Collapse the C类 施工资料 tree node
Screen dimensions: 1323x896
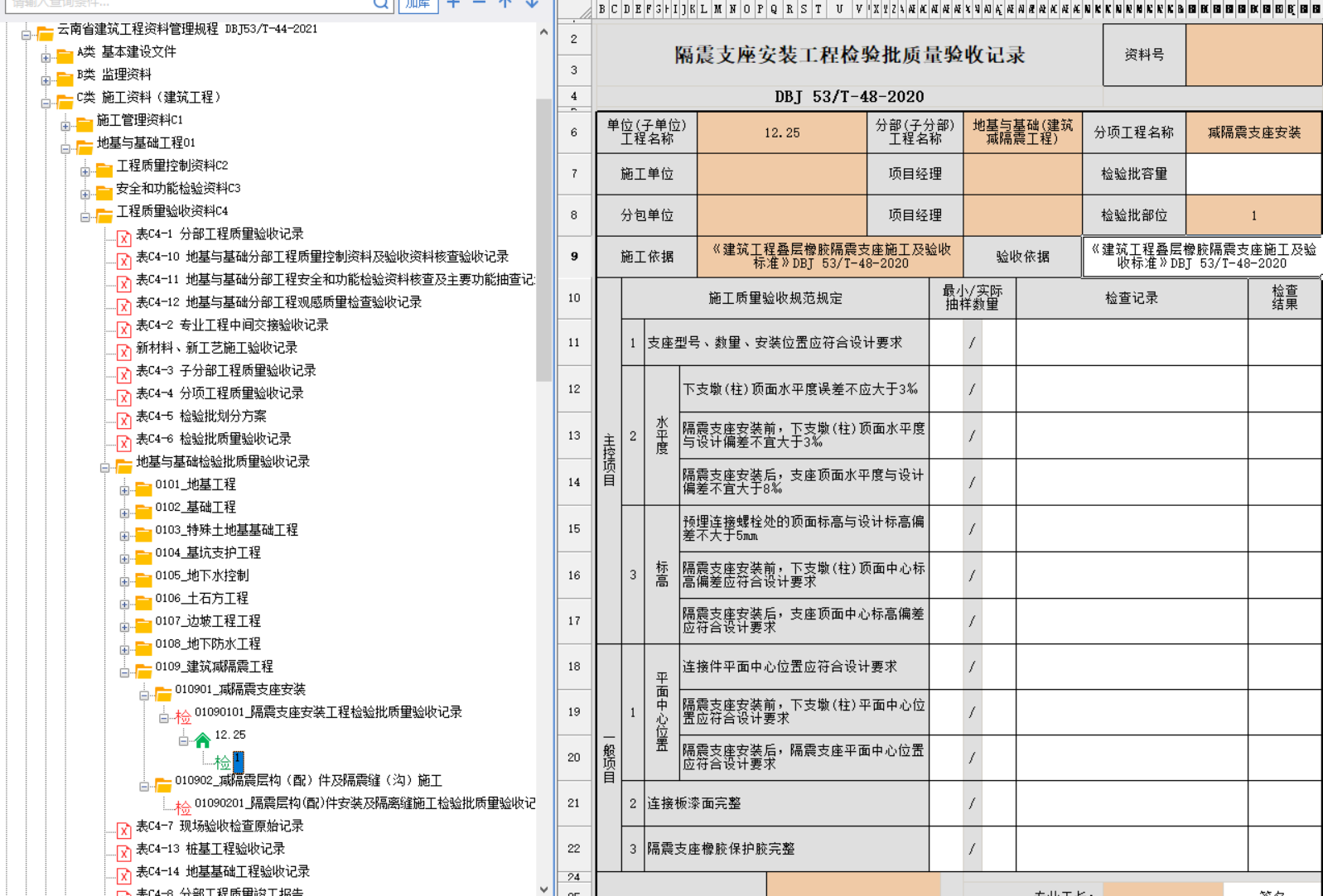pyautogui.click(x=46, y=104)
